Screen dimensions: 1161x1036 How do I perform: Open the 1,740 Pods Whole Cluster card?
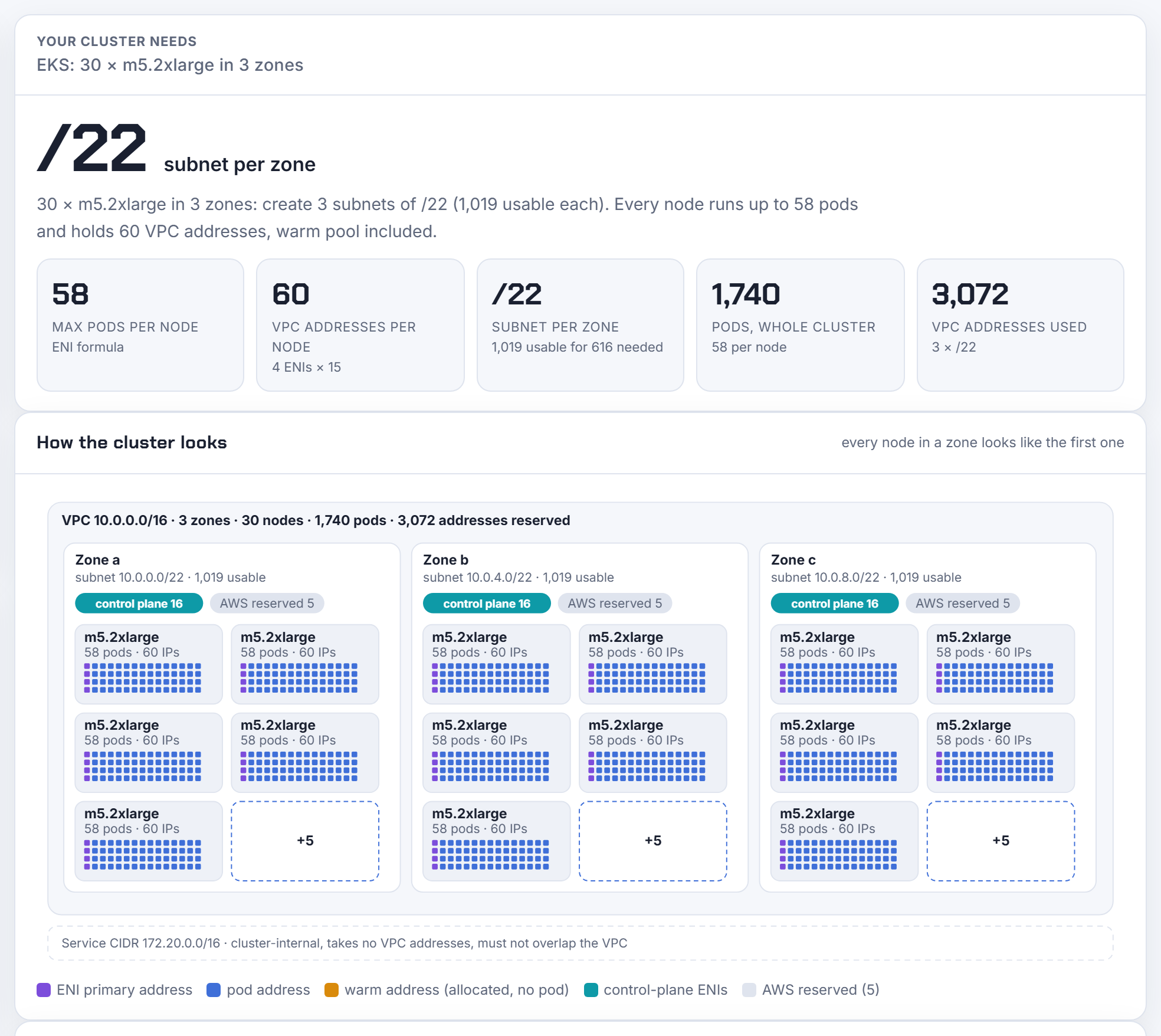(801, 325)
